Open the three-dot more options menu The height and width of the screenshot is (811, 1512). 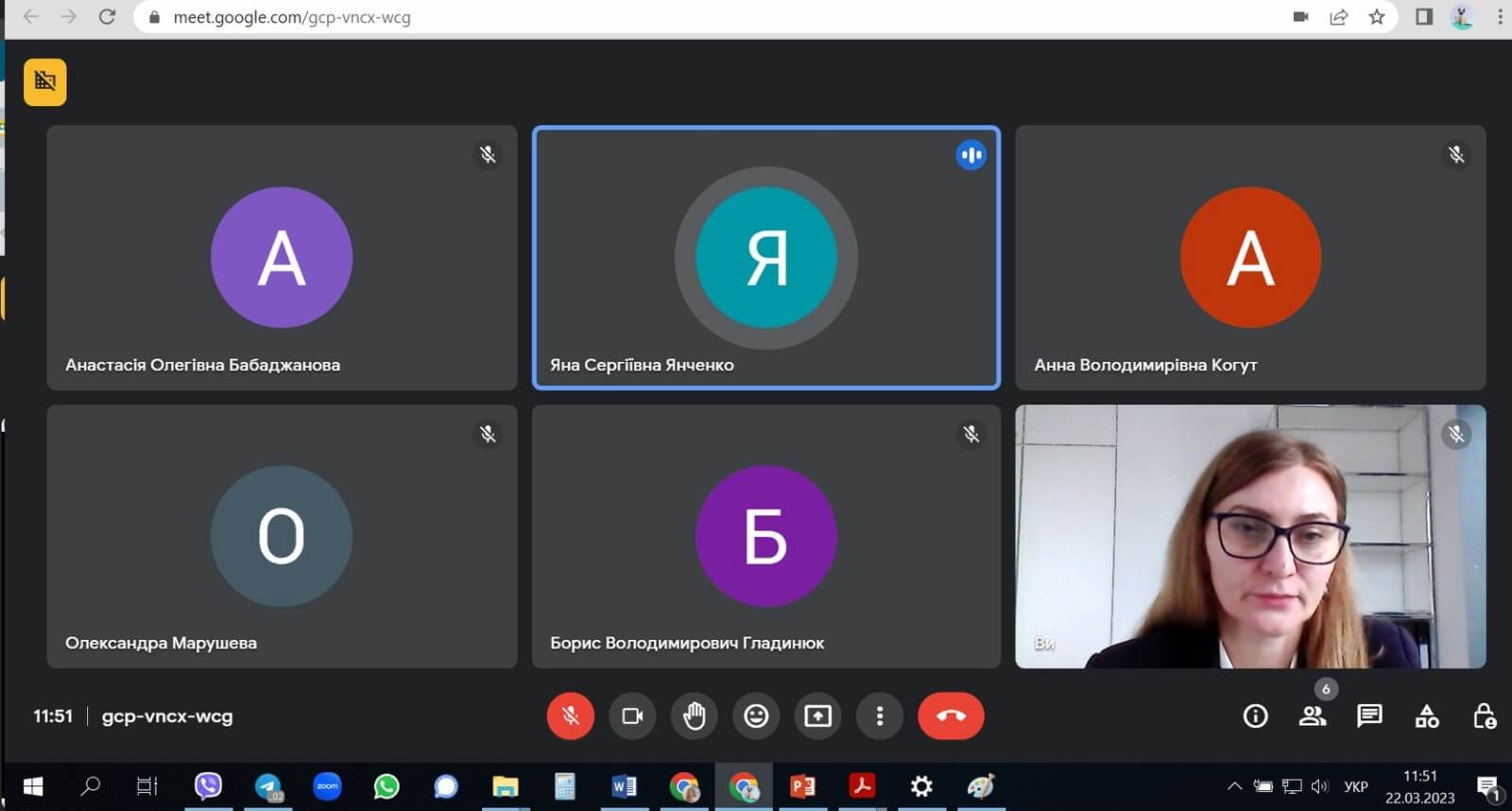(x=880, y=716)
